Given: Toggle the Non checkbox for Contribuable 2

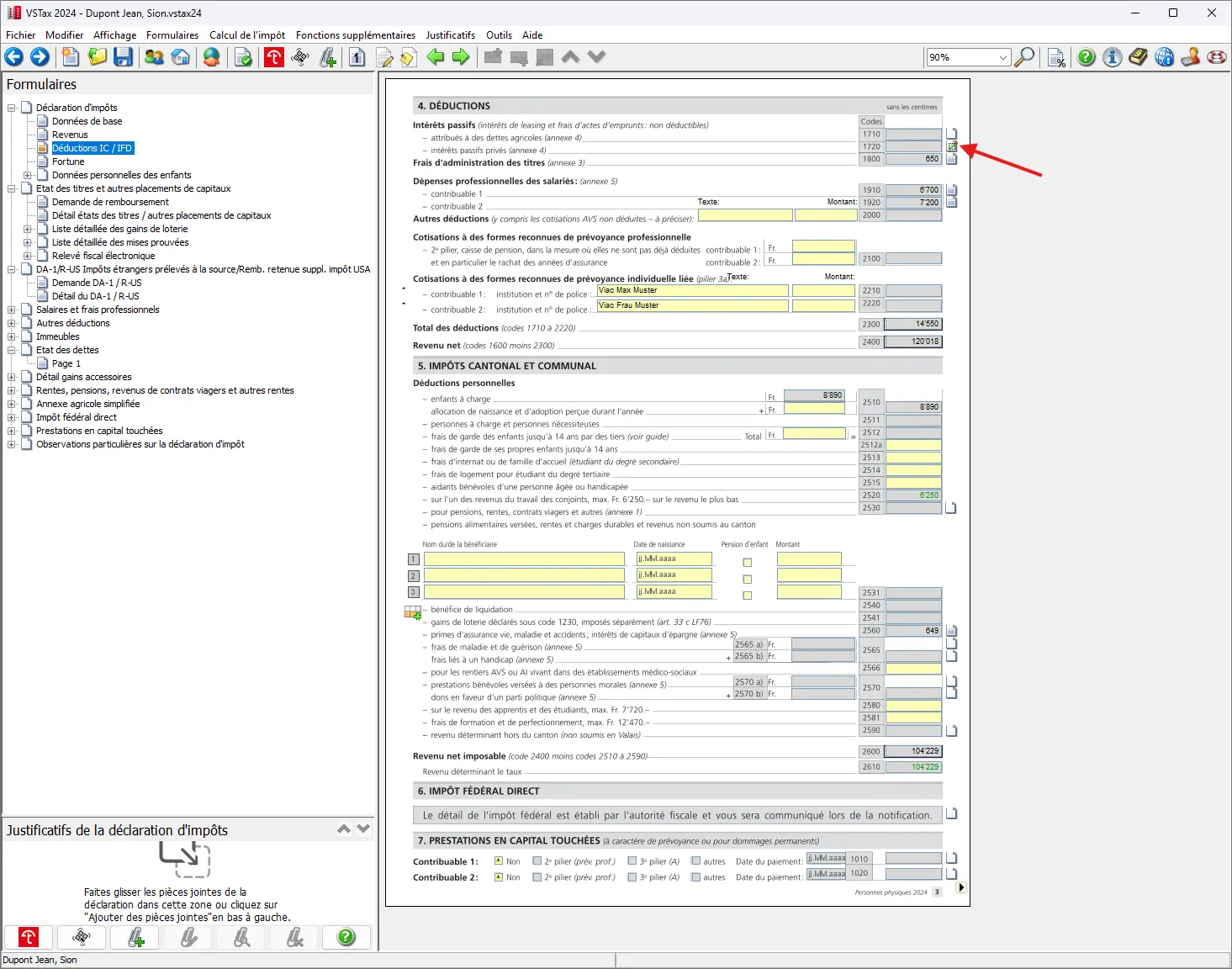Looking at the screenshot, I should [499, 877].
